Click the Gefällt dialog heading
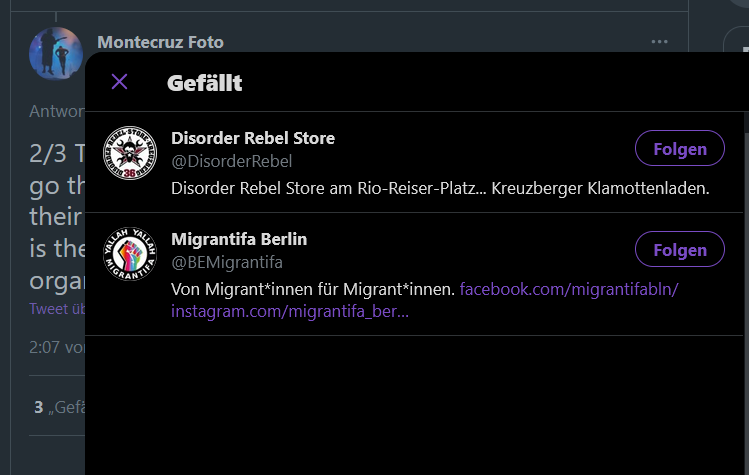This screenshot has height=475, width=749. click(204, 83)
